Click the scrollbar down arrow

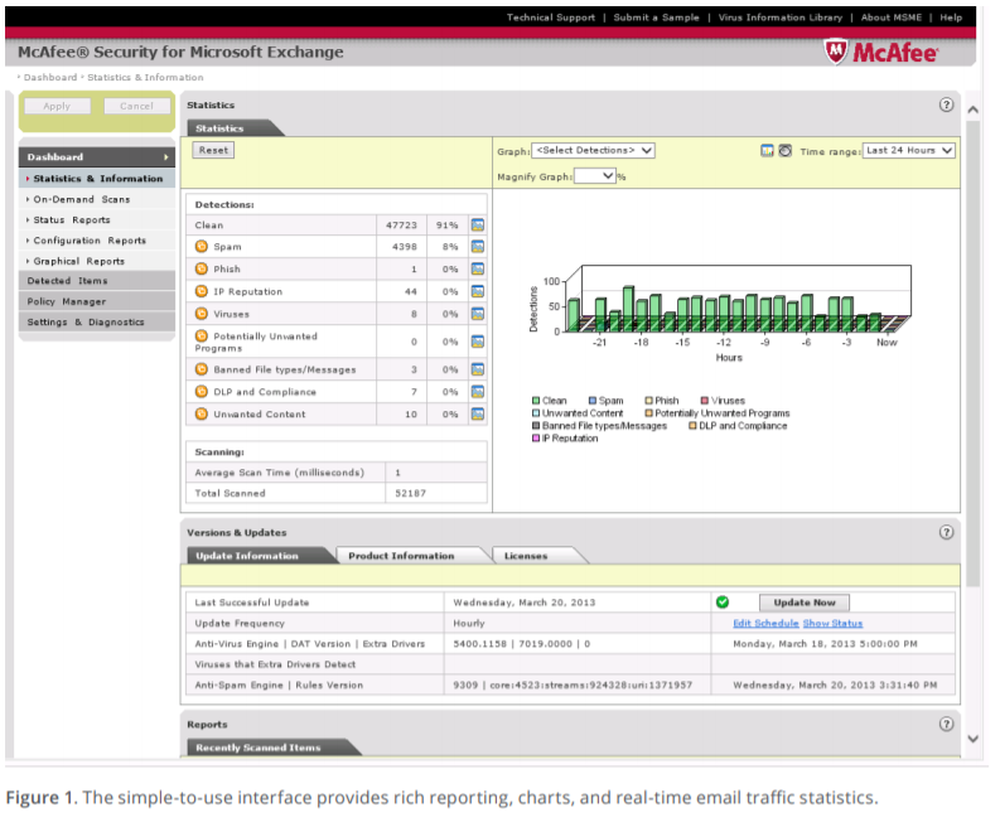[x=973, y=738]
